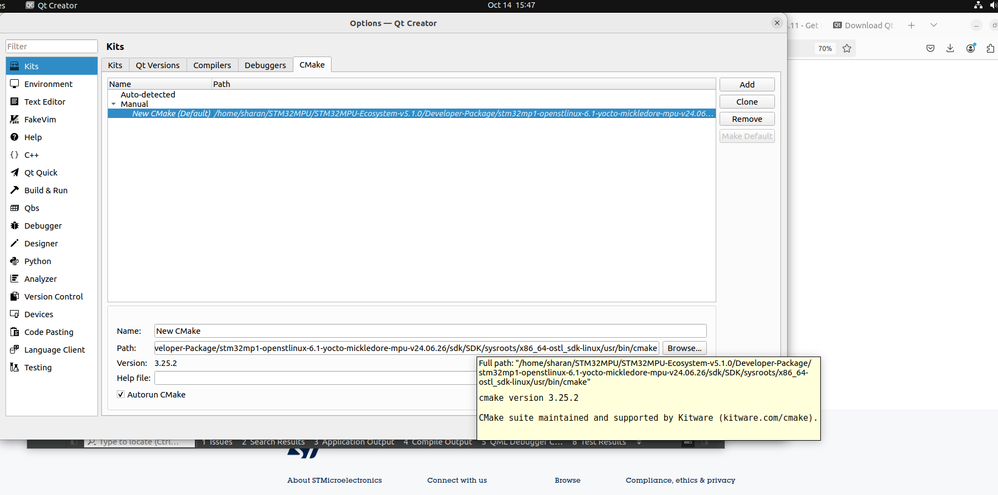Screen dimensions: 998x495
Task: Click the Add CMake tool button
Action: click(x=747, y=85)
